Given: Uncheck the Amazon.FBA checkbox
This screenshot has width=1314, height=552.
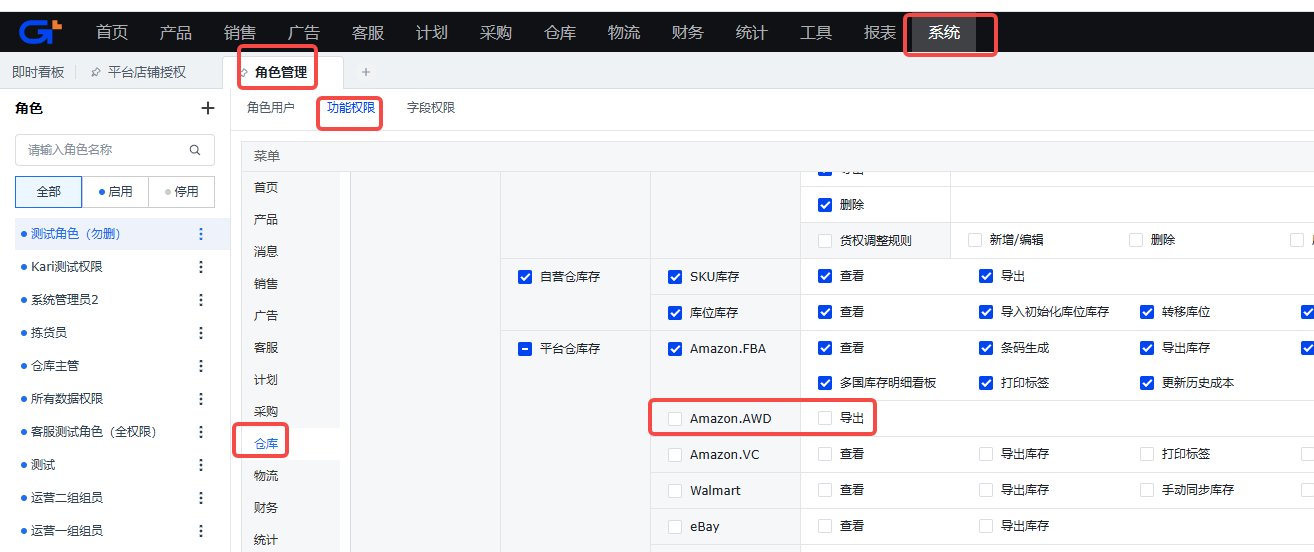Looking at the screenshot, I should pos(675,349).
